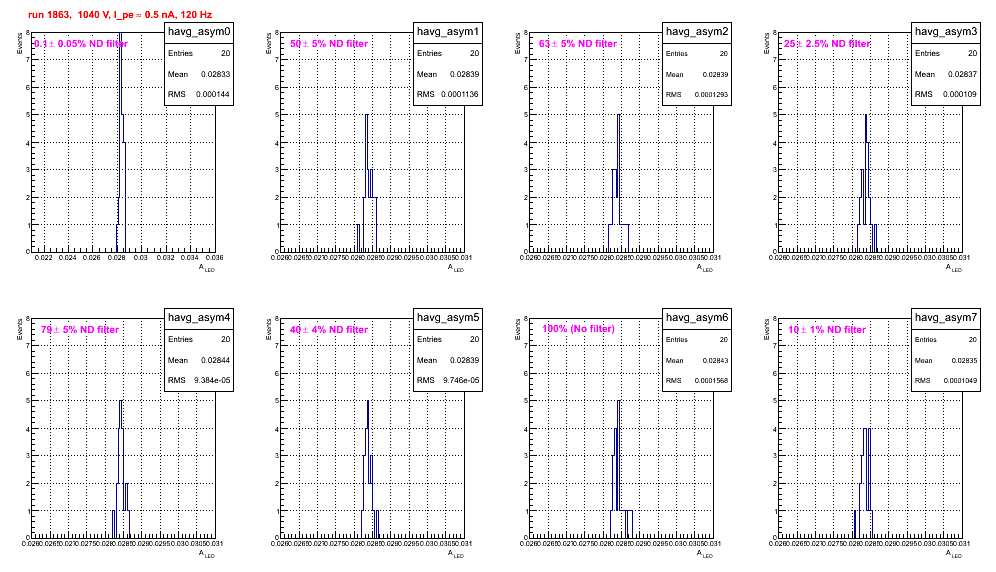The height and width of the screenshot is (572, 996).
Task: Click Mean 0.02833 in havg_asym0 stats
Action: pos(199,74)
